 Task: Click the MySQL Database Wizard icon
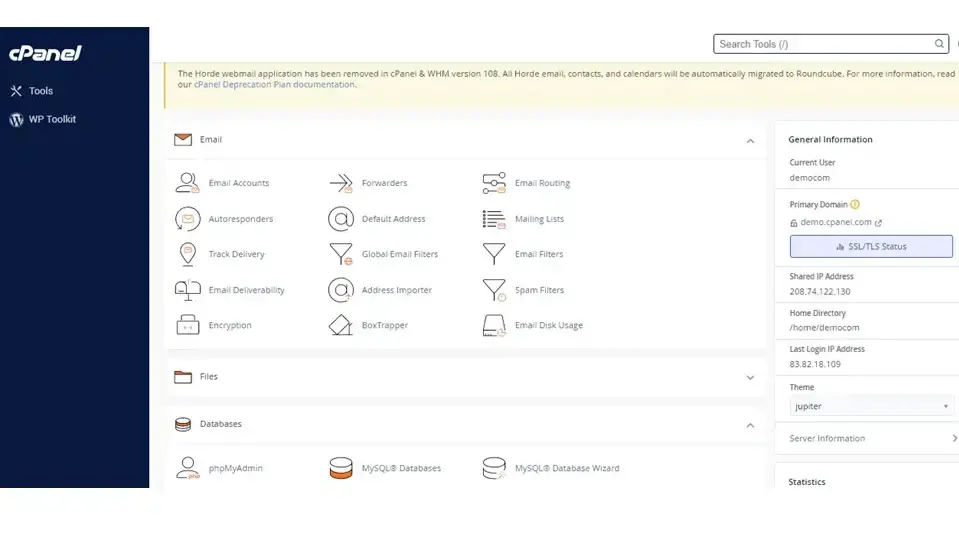(494, 468)
